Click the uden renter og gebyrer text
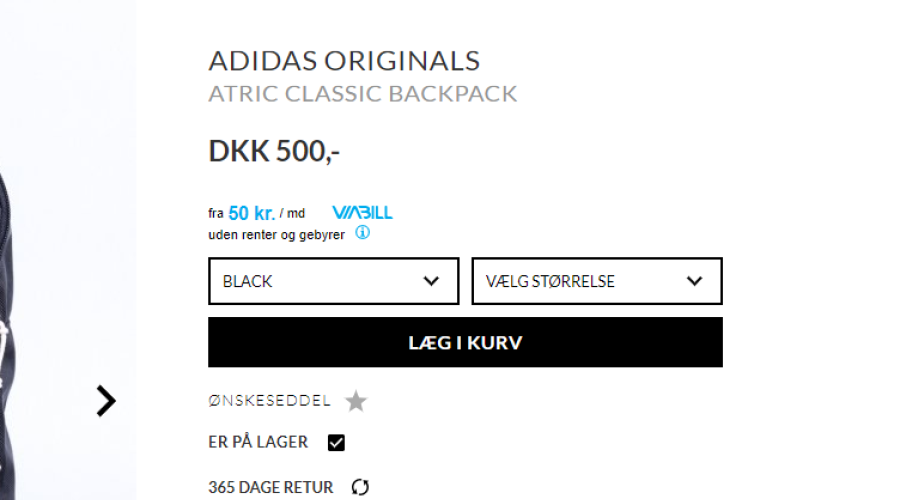The image size is (900, 500). 276,235
